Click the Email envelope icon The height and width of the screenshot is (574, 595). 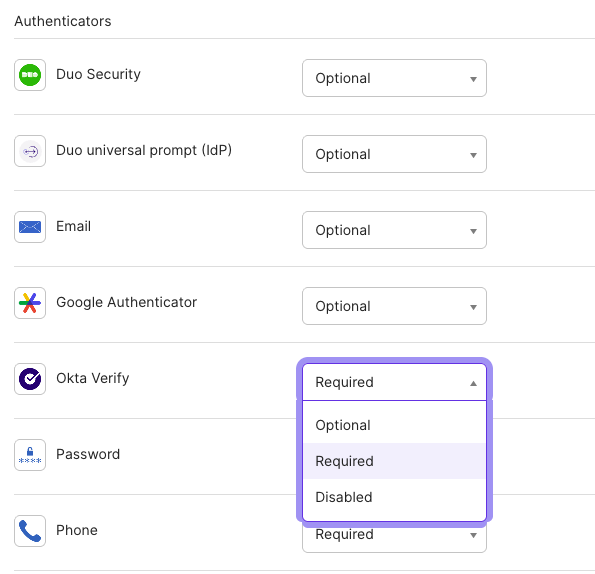[30, 227]
